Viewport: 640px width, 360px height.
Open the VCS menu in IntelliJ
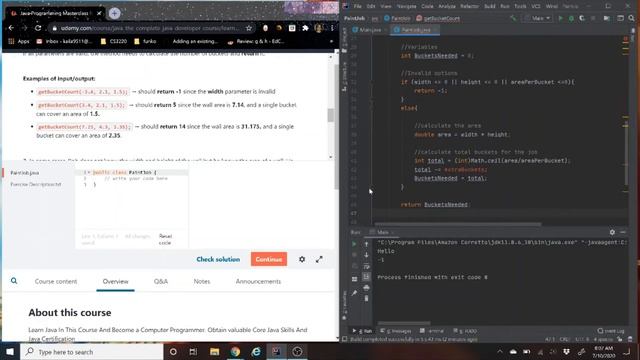coord(536,6)
